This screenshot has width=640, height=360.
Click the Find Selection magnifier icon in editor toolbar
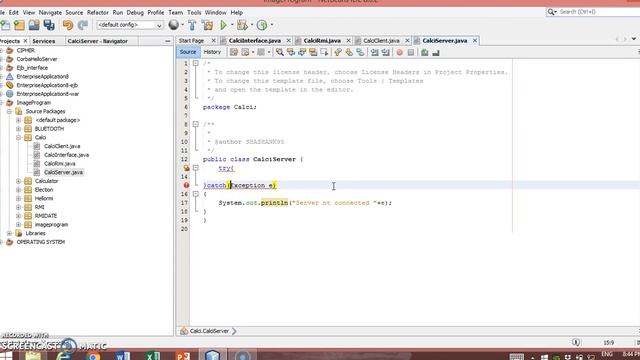tap(280, 52)
